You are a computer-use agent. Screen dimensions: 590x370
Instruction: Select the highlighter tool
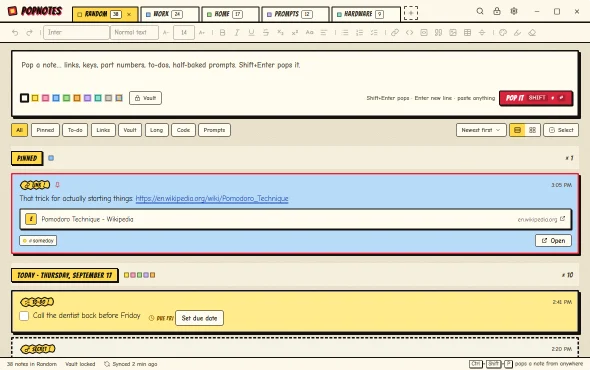tap(517, 33)
